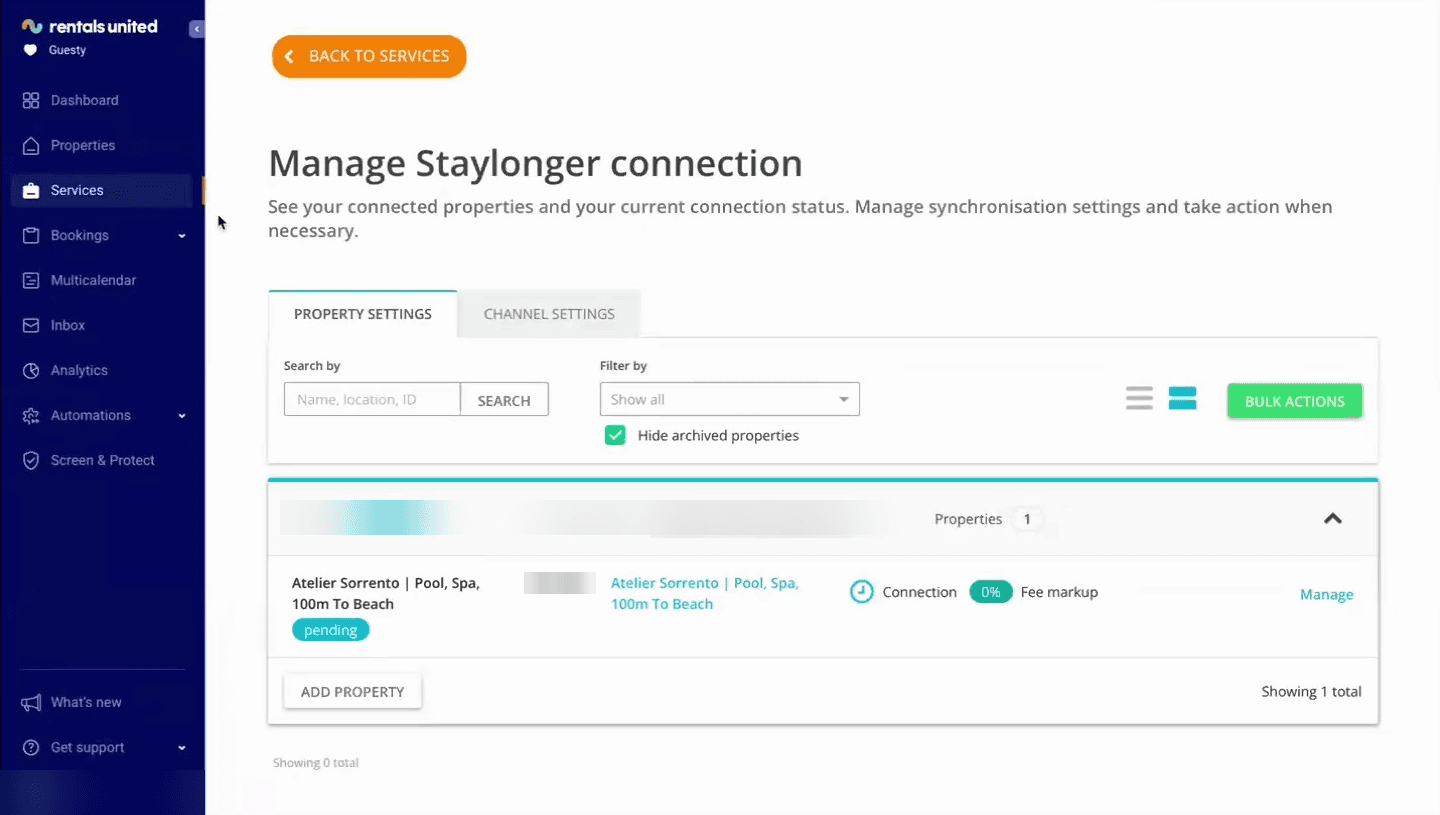Image resolution: width=1440 pixels, height=815 pixels.
Task: Toggle Hide archived properties checkbox
Action: tap(615, 435)
